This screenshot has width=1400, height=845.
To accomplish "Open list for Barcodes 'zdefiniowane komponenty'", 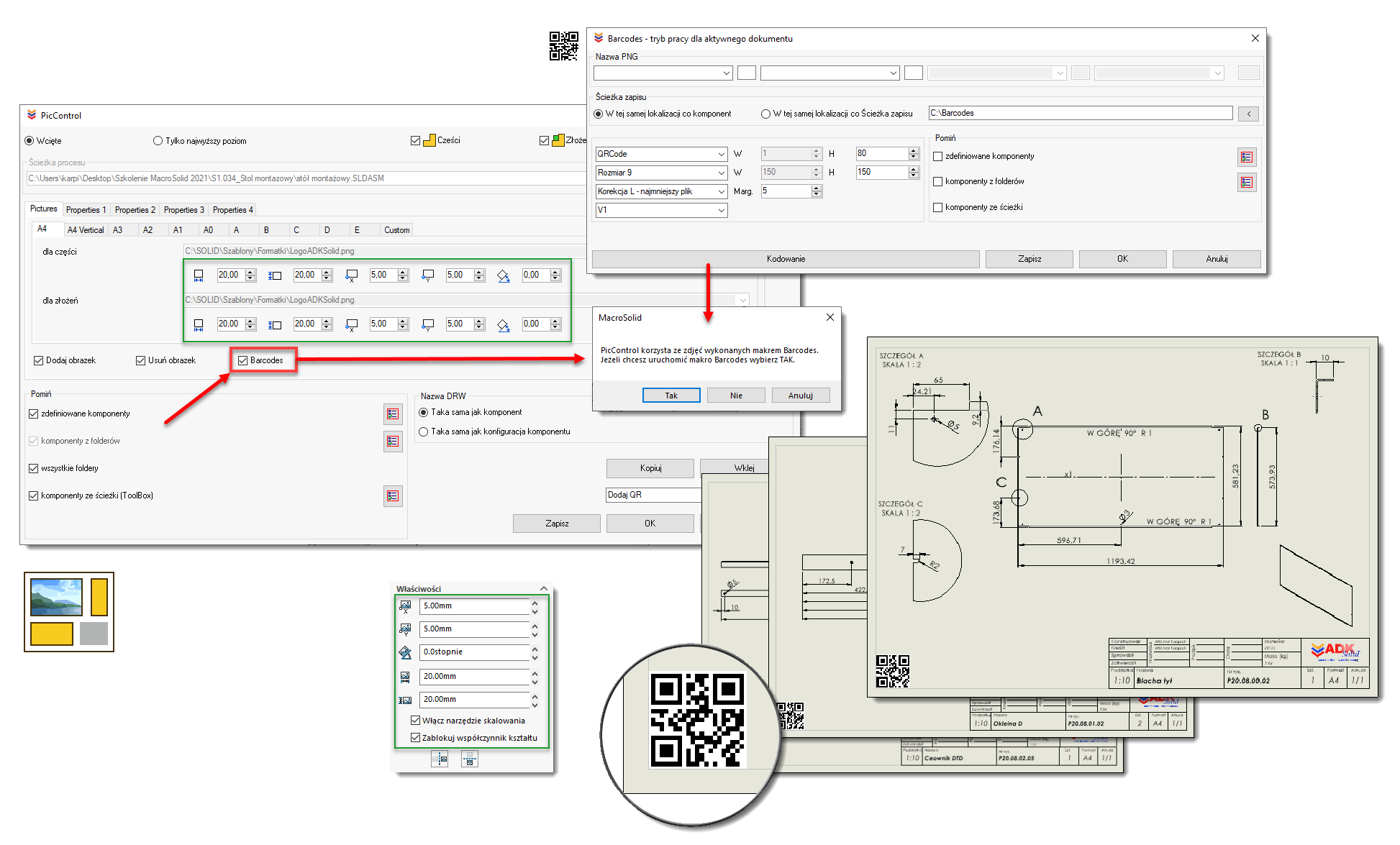I will [x=1247, y=157].
